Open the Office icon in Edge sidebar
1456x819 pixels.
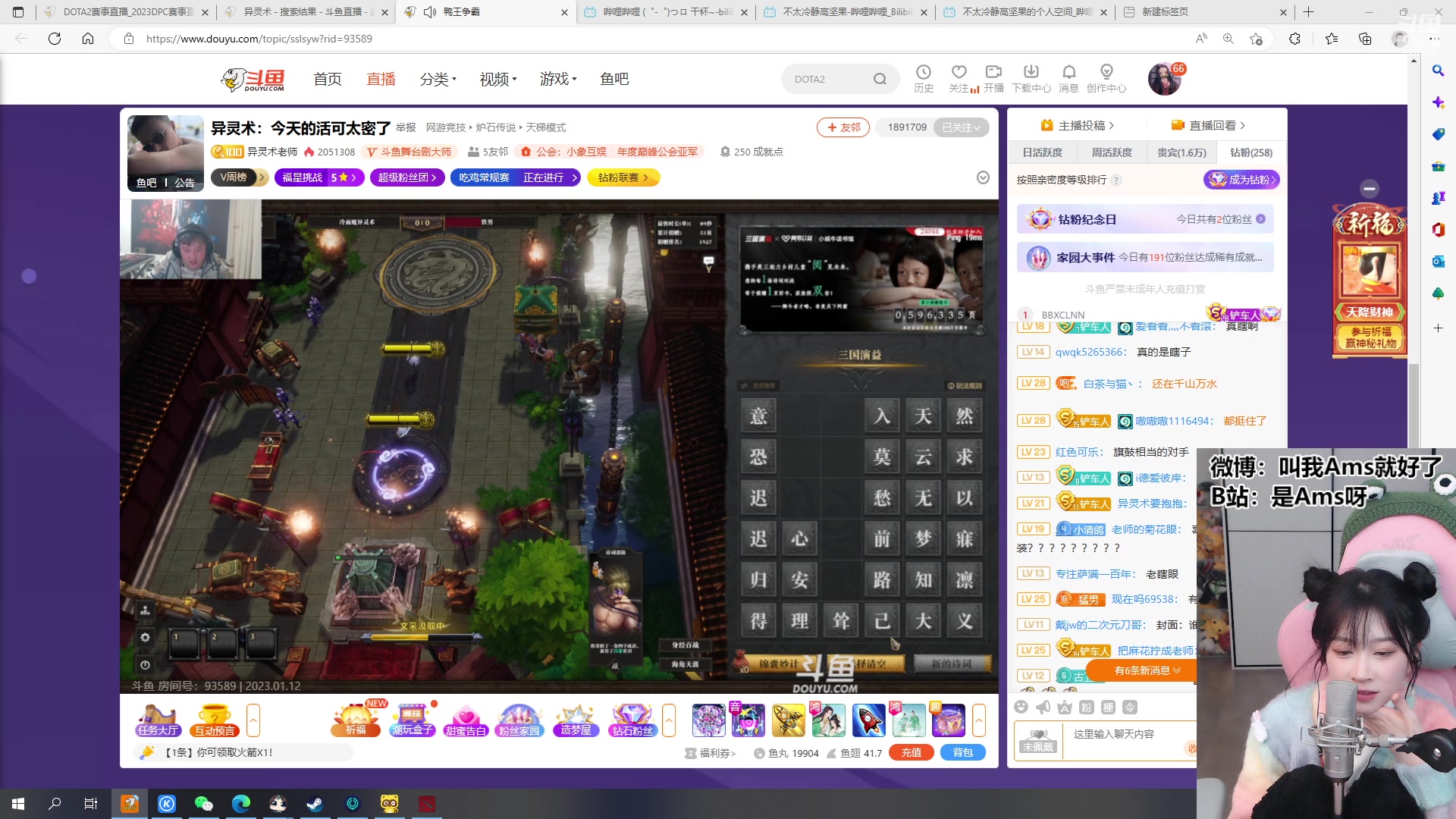[1438, 230]
